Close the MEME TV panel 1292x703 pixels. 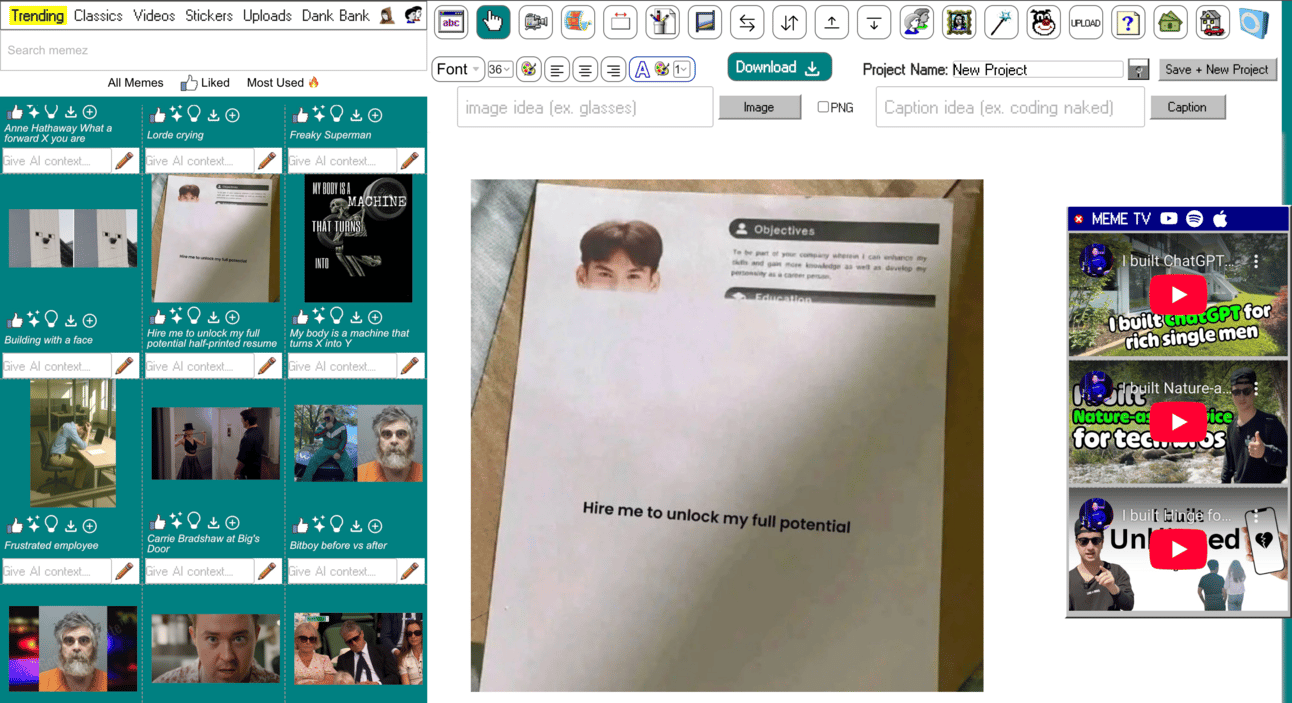1078,219
